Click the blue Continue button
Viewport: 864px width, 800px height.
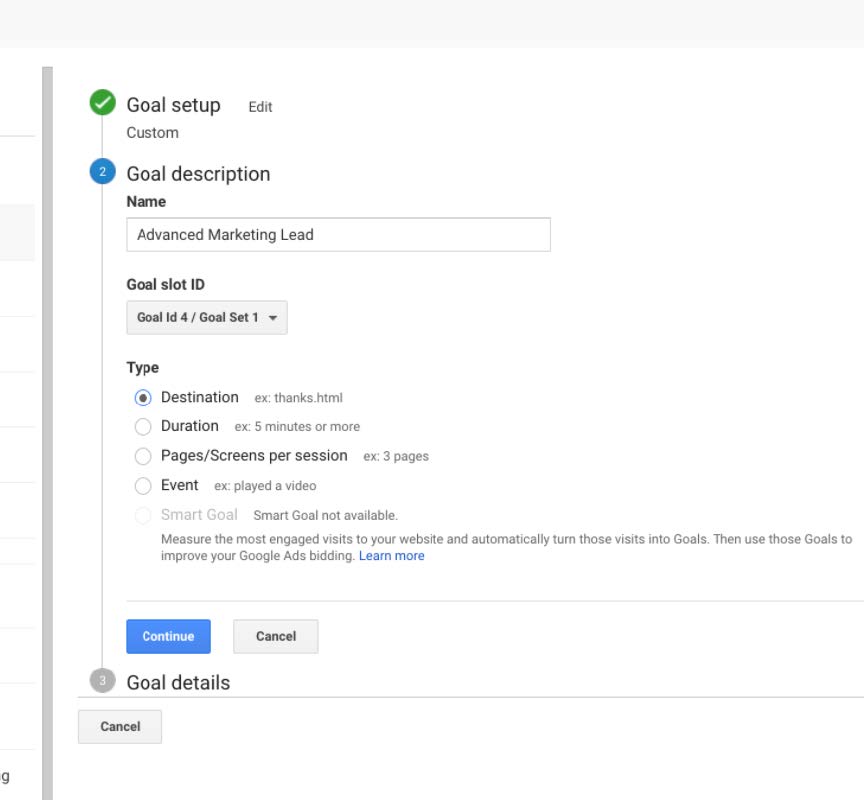tap(169, 636)
